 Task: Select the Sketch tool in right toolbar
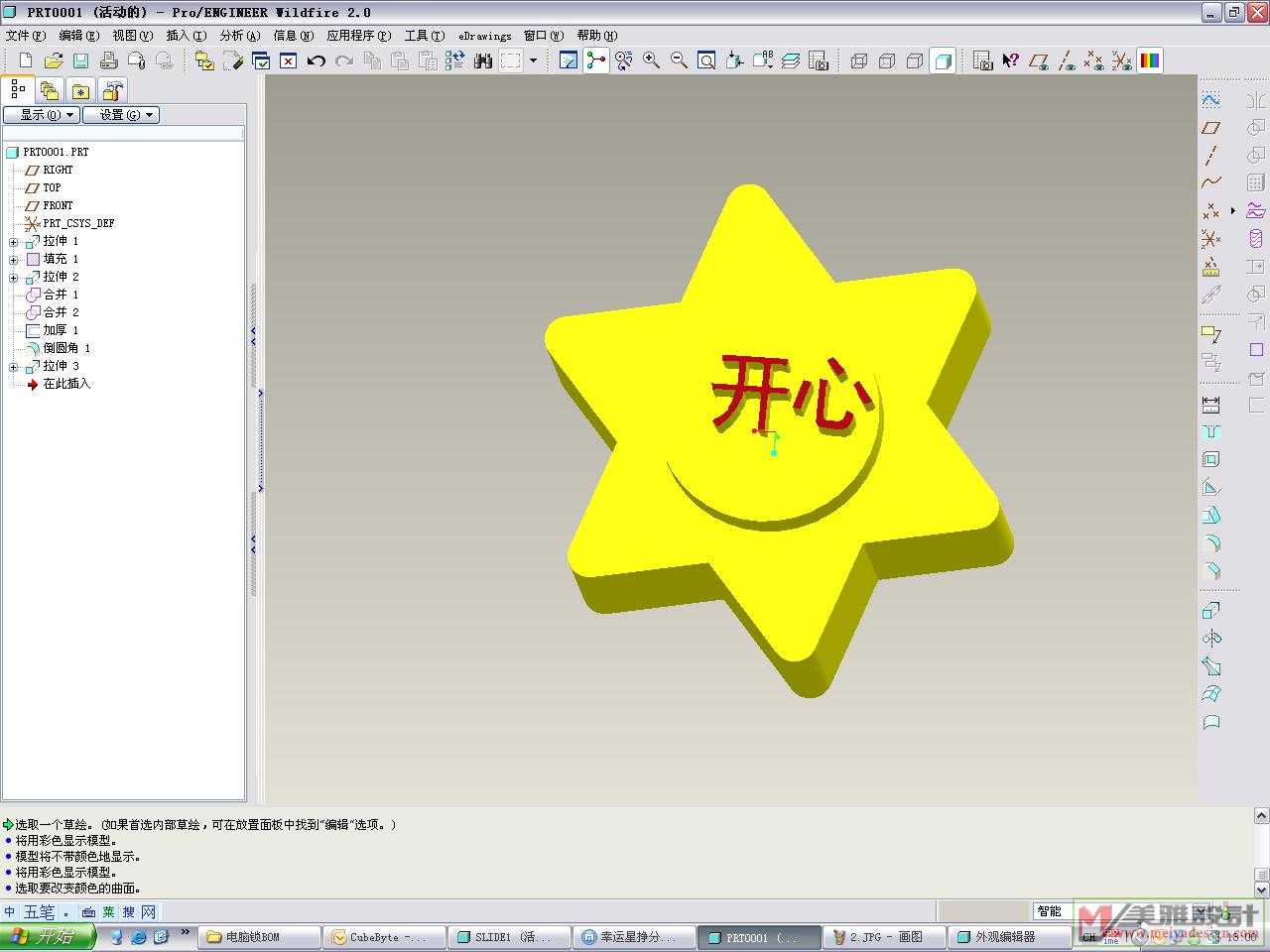pyautogui.click(x=1210, y=100)
